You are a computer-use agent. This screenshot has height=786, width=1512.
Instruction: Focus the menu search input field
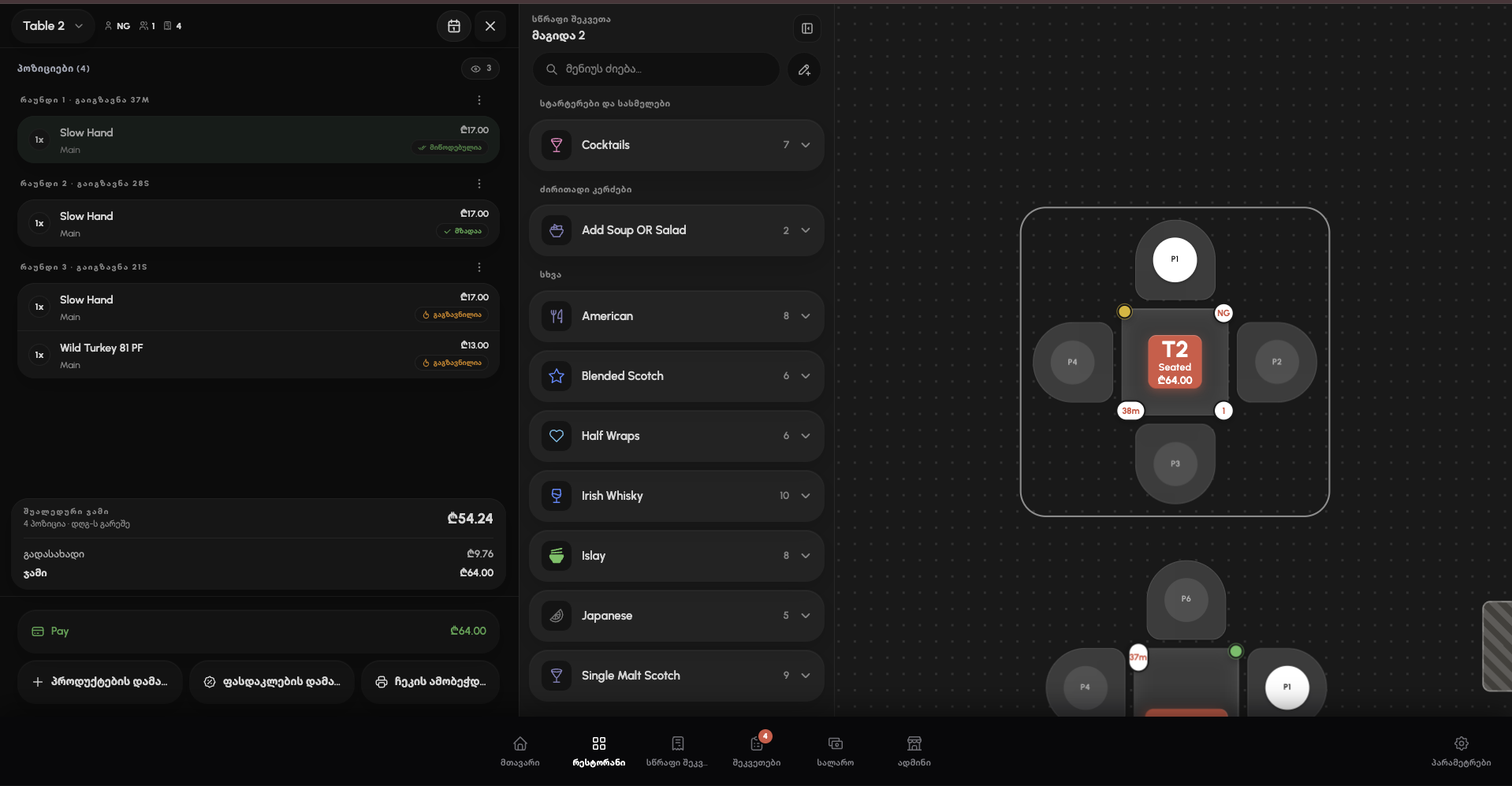(x=656, y=69)
